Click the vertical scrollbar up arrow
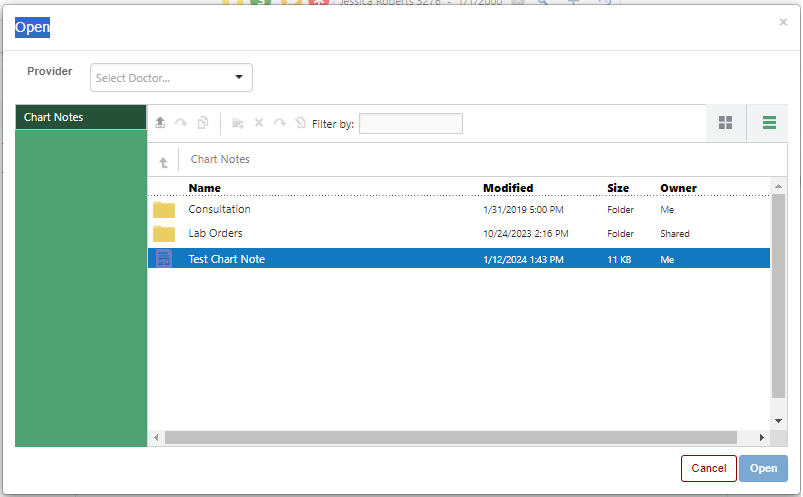803x497 pixels. tap(778, 186)
